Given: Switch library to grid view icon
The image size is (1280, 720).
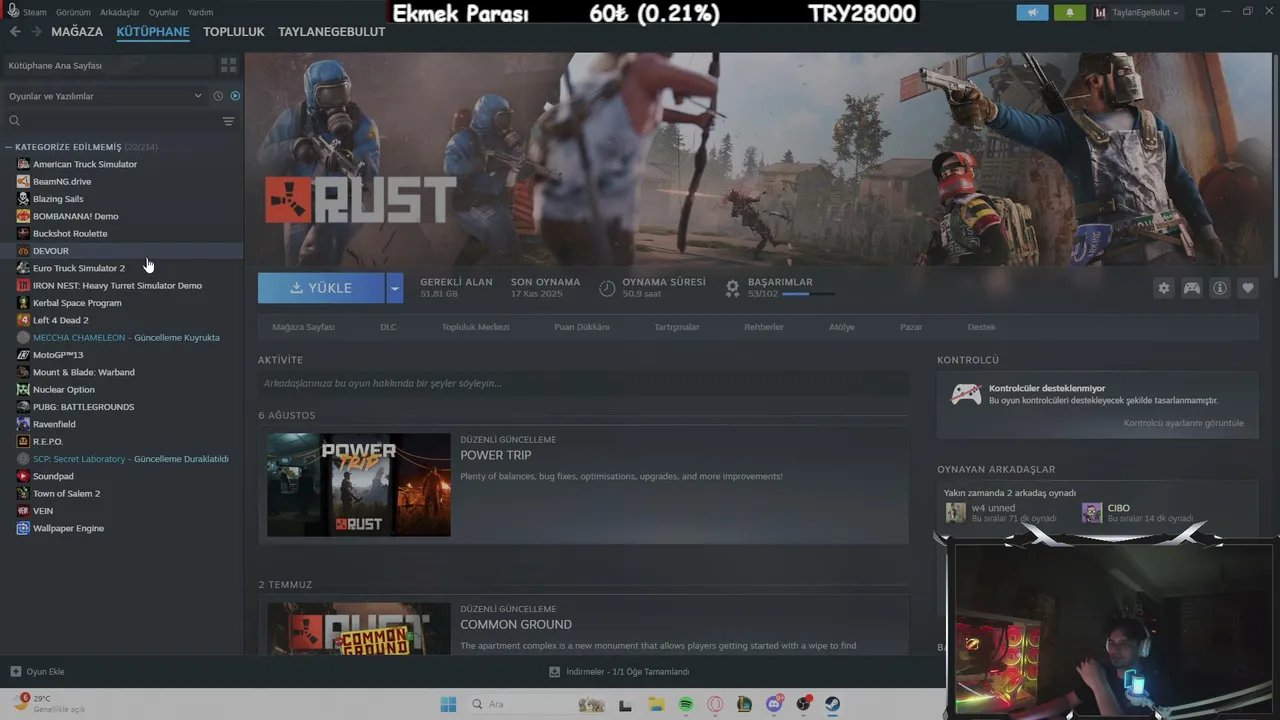Looking at the screenshot, I should coord(229,65).
